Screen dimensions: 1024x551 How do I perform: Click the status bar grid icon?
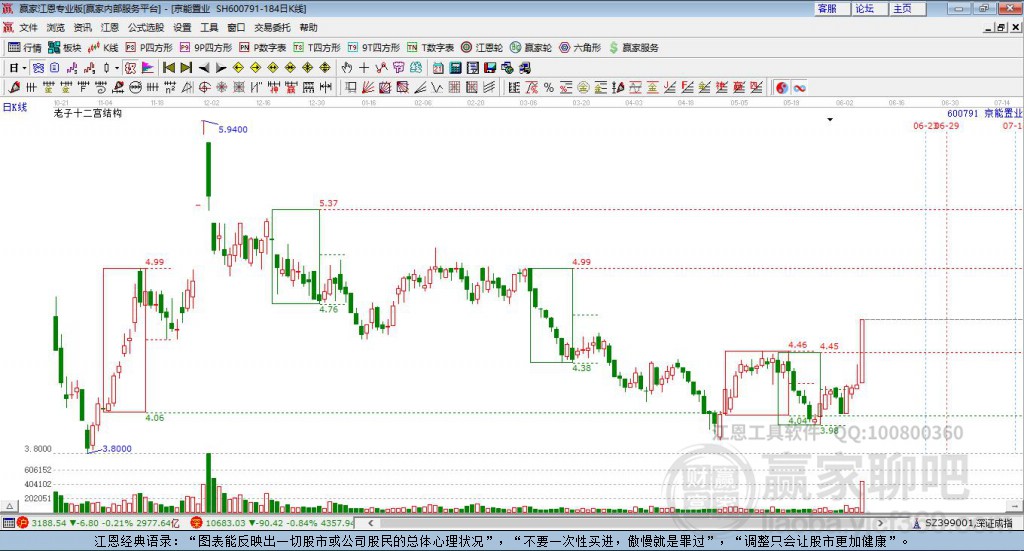point(8,523)
